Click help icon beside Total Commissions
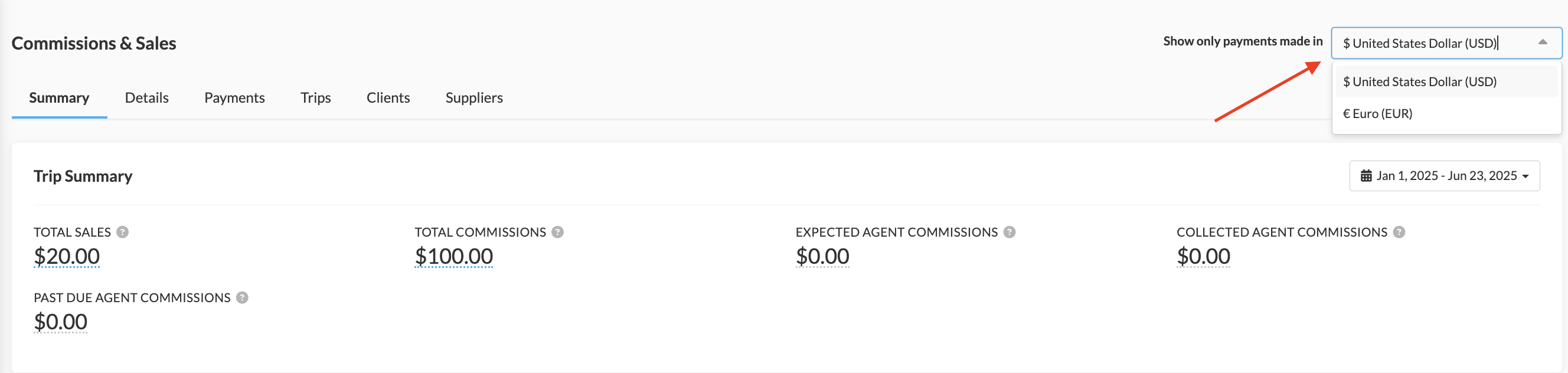Screen dimensions: 1568x373 coord(557,232)
